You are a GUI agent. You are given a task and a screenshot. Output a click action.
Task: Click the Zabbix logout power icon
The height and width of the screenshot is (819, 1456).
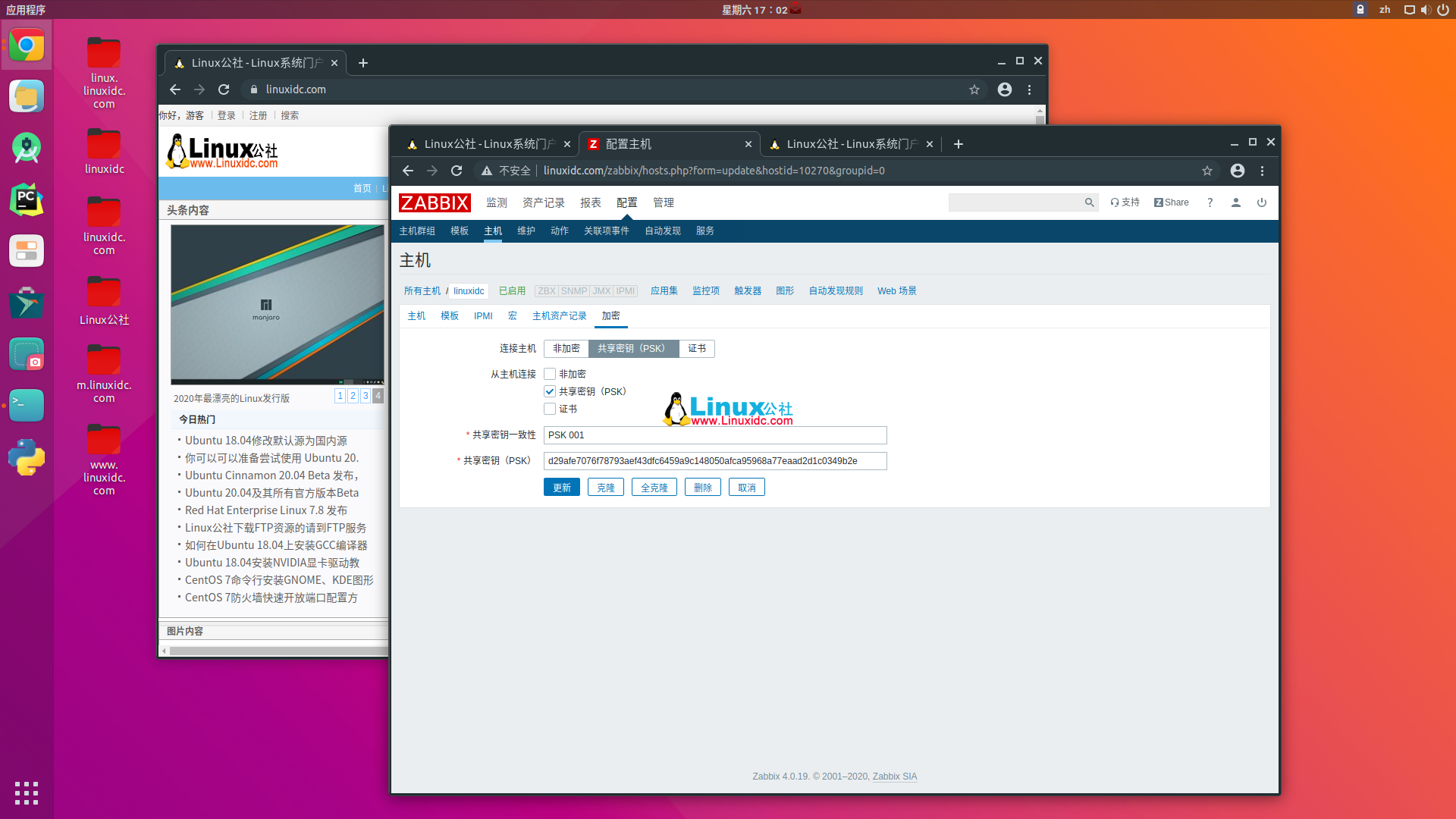1262,202
